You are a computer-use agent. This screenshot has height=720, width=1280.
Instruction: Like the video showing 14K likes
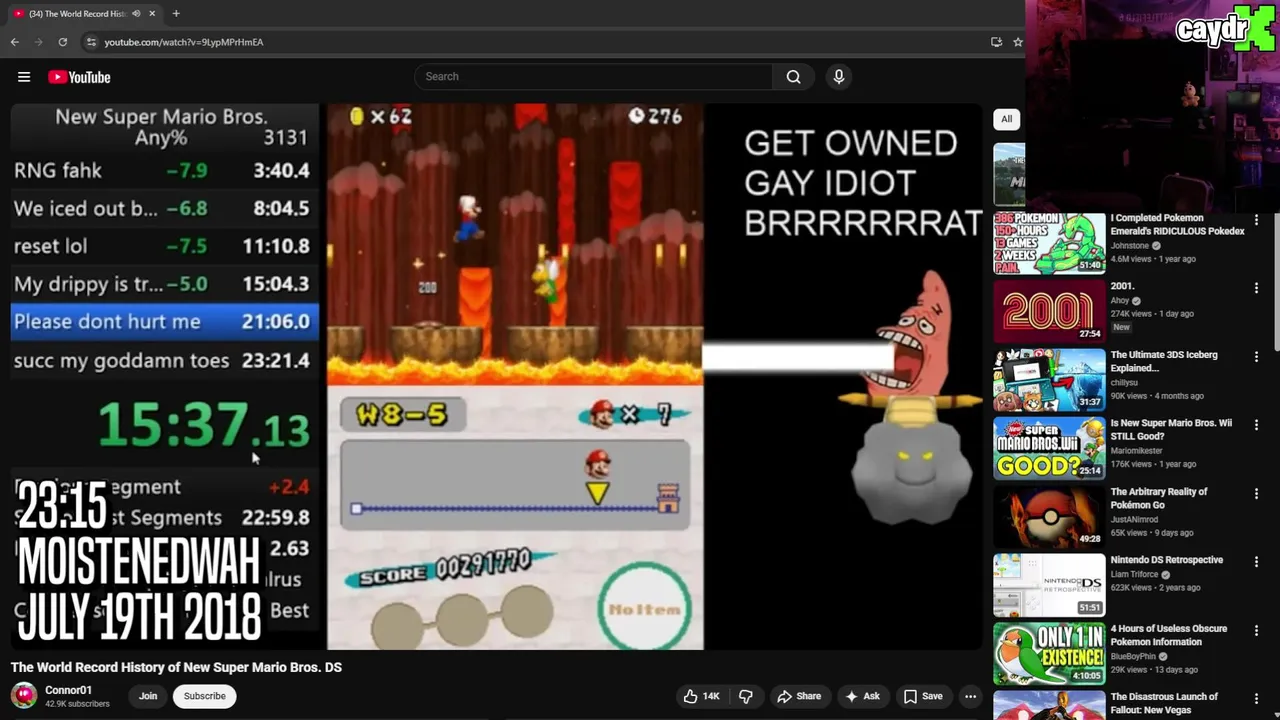click(702, 696)
